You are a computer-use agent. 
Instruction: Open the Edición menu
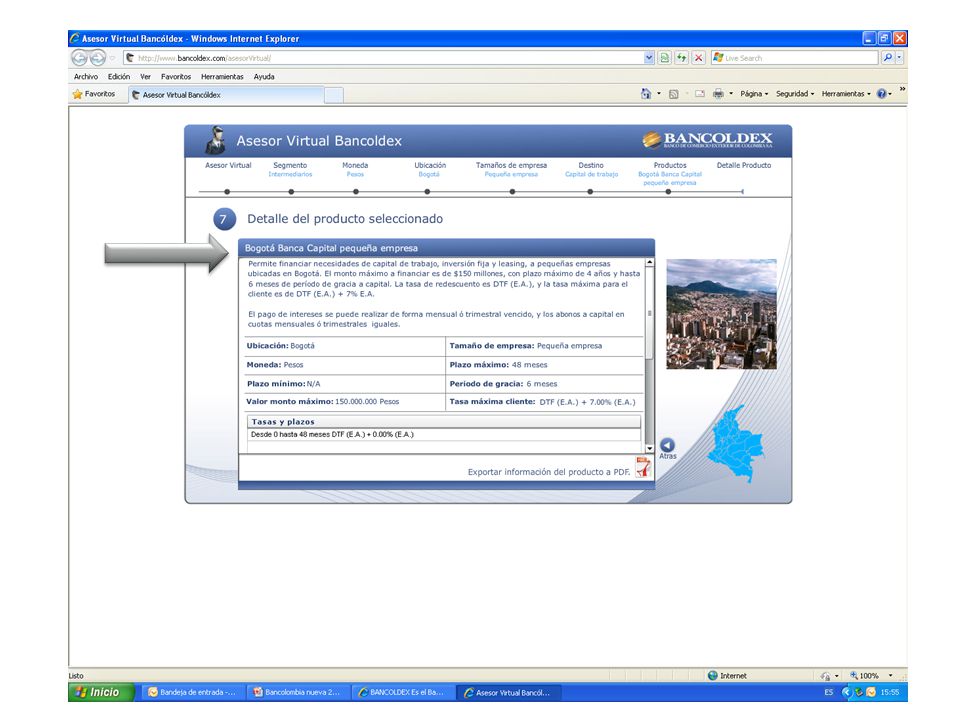click(119, 77)
